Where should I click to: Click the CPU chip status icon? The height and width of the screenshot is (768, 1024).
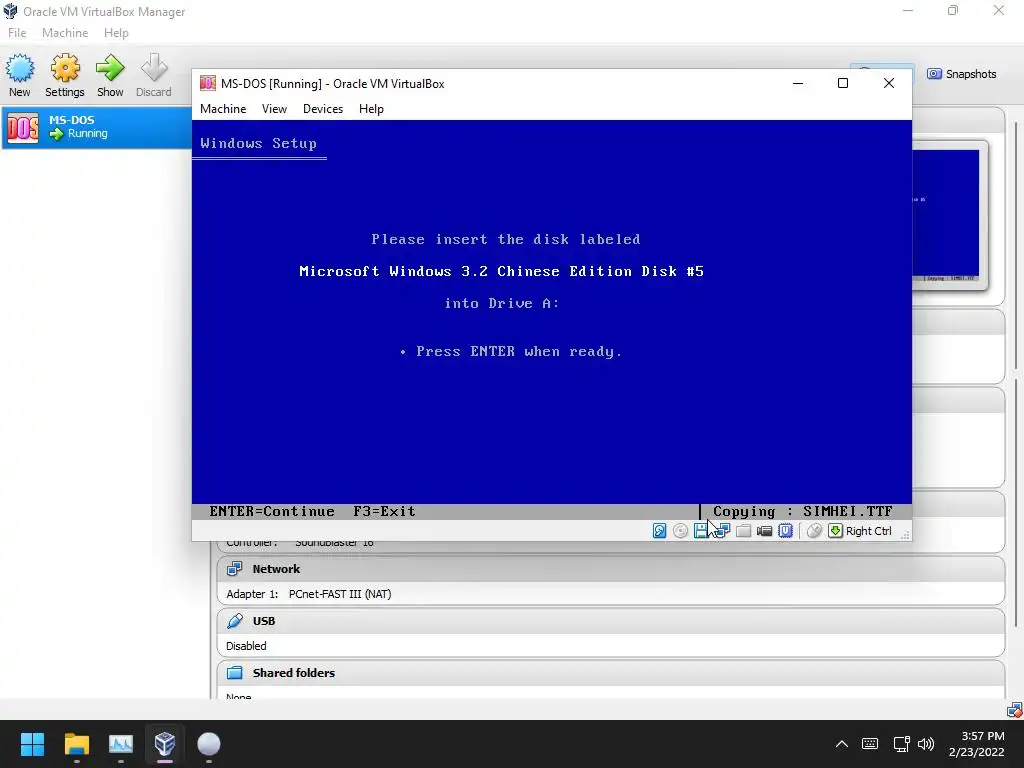[x=785, y=531]
